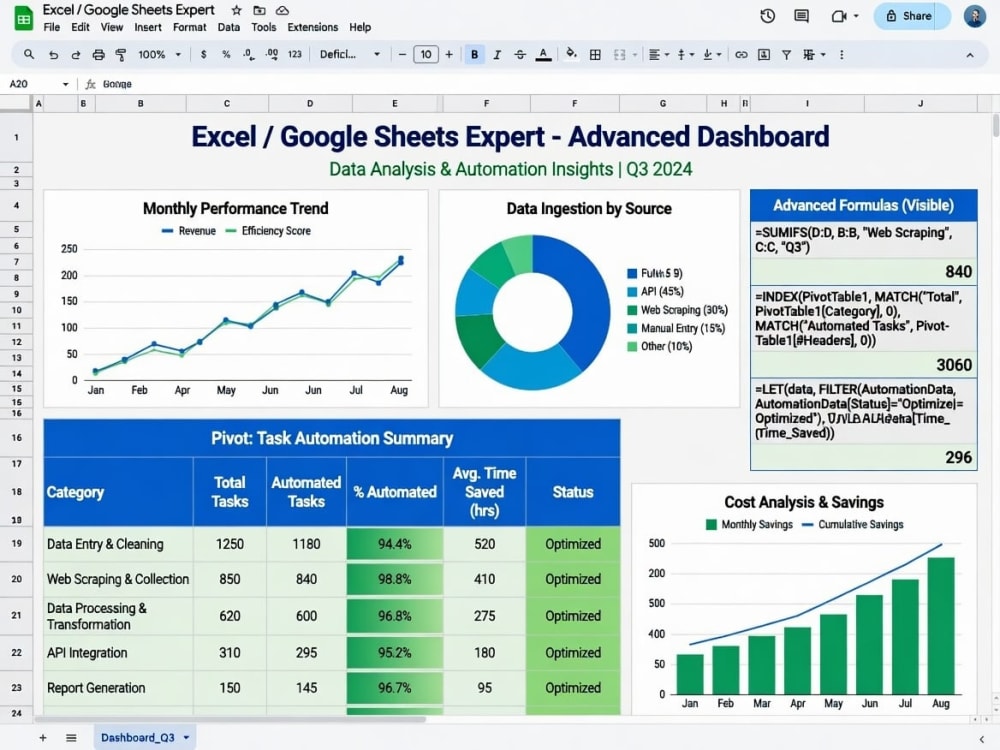This screenshot has width=1000, height=750.
Task: Print the spreadsheet
Action: click(x=98, y=55)
